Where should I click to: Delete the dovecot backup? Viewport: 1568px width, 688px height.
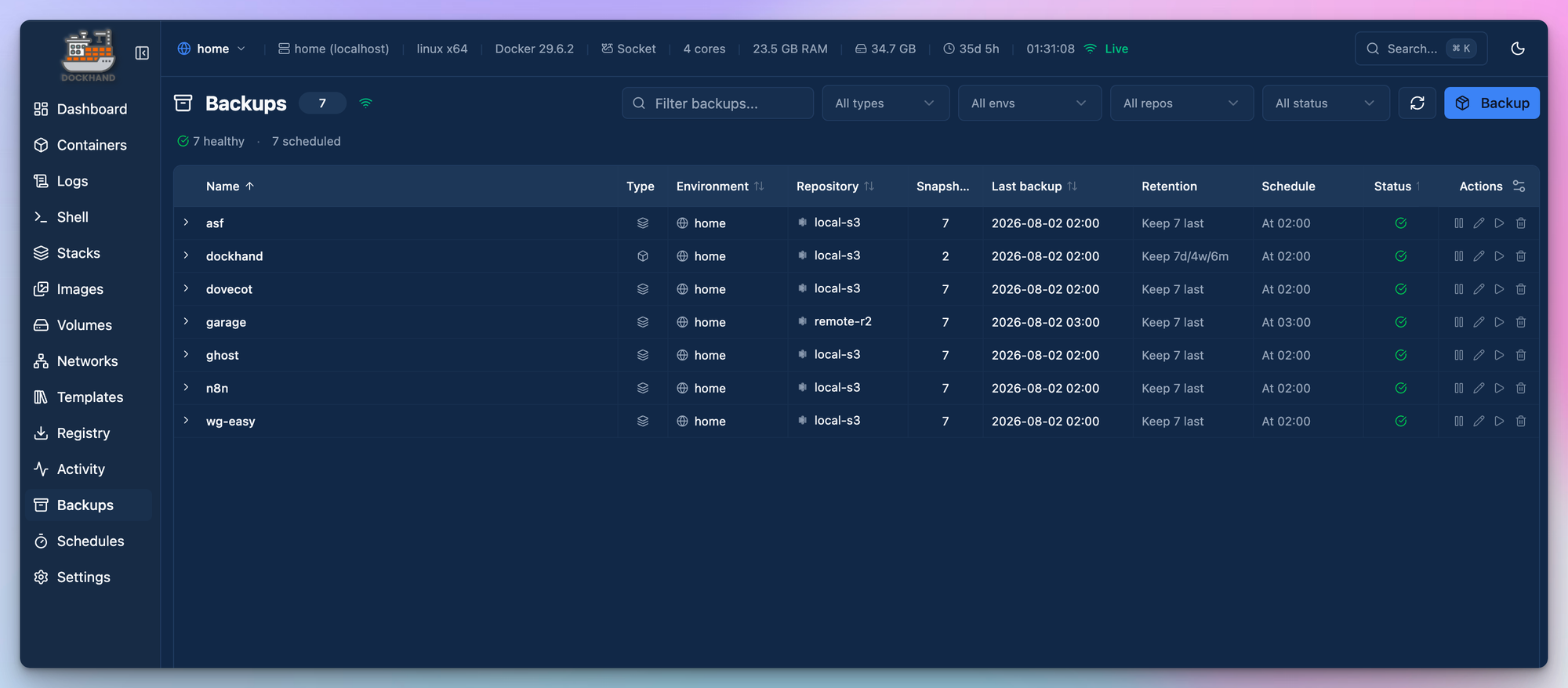[1521, 289]
